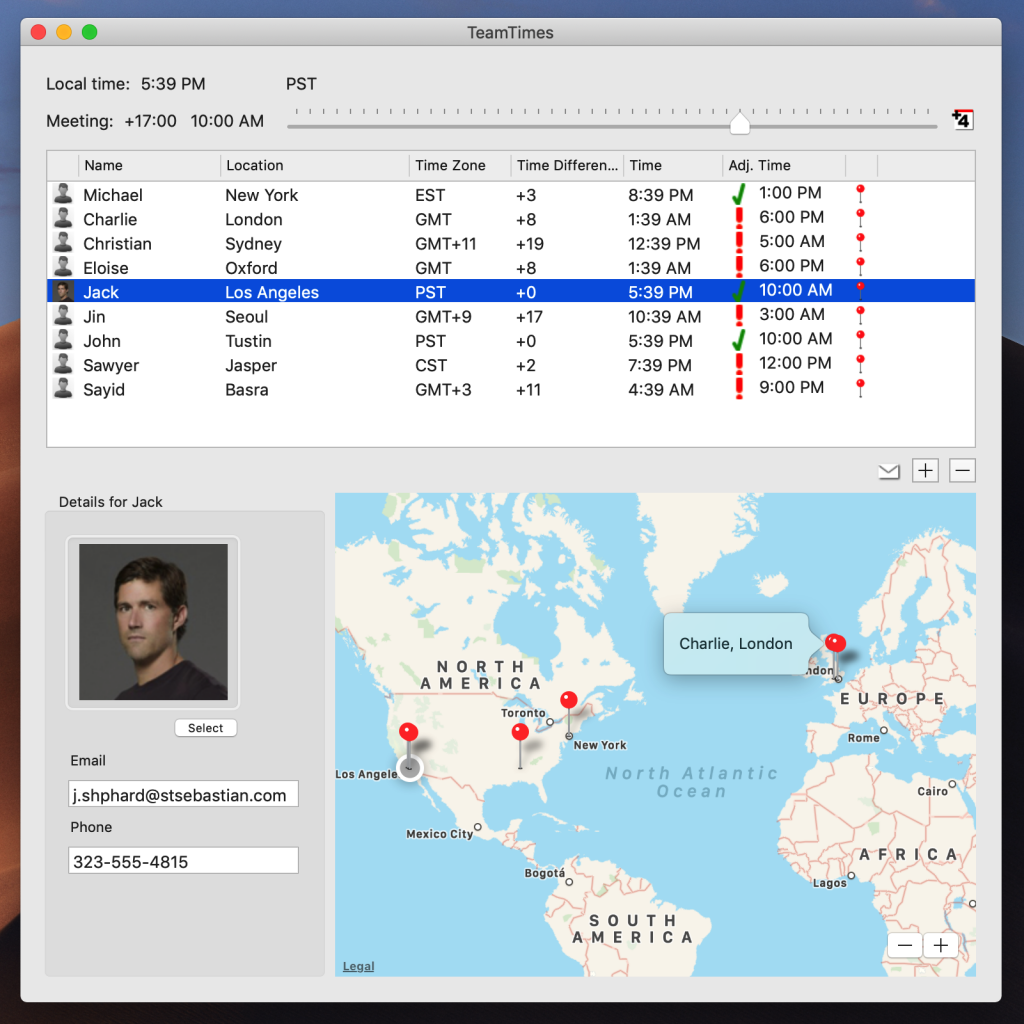Click the central US Jasper map pin
The height and width of the screenshot is (1024, 1024).
[x=520, y=733]
